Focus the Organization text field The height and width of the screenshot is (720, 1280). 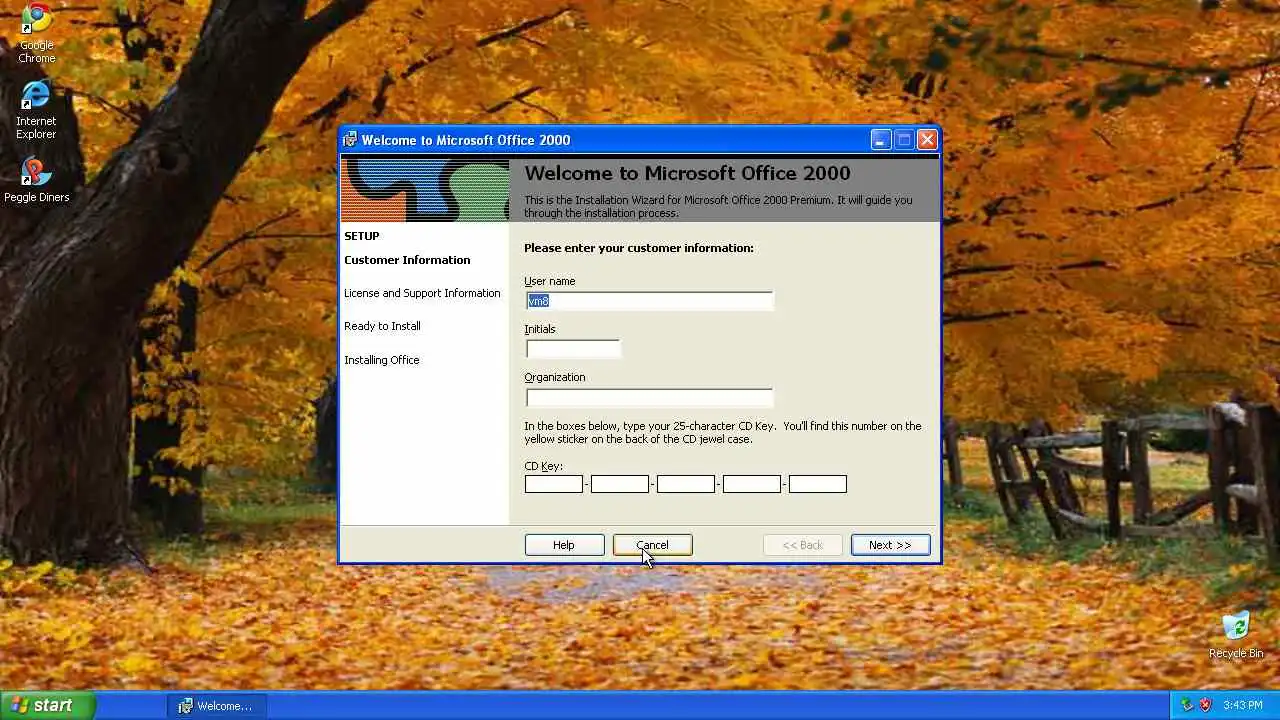pos(649,397)
